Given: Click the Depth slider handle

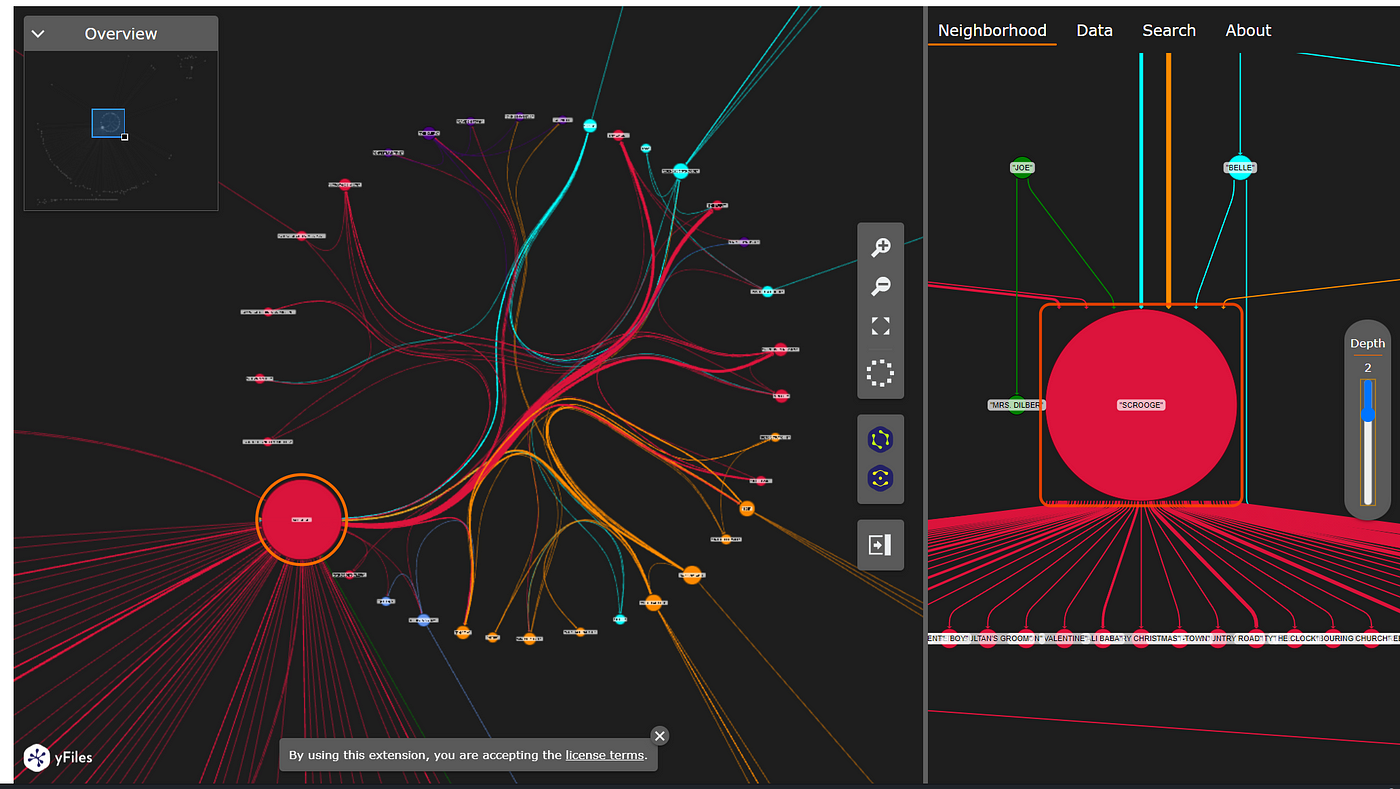Looking at the screenshot, I should click(1368, 413).
